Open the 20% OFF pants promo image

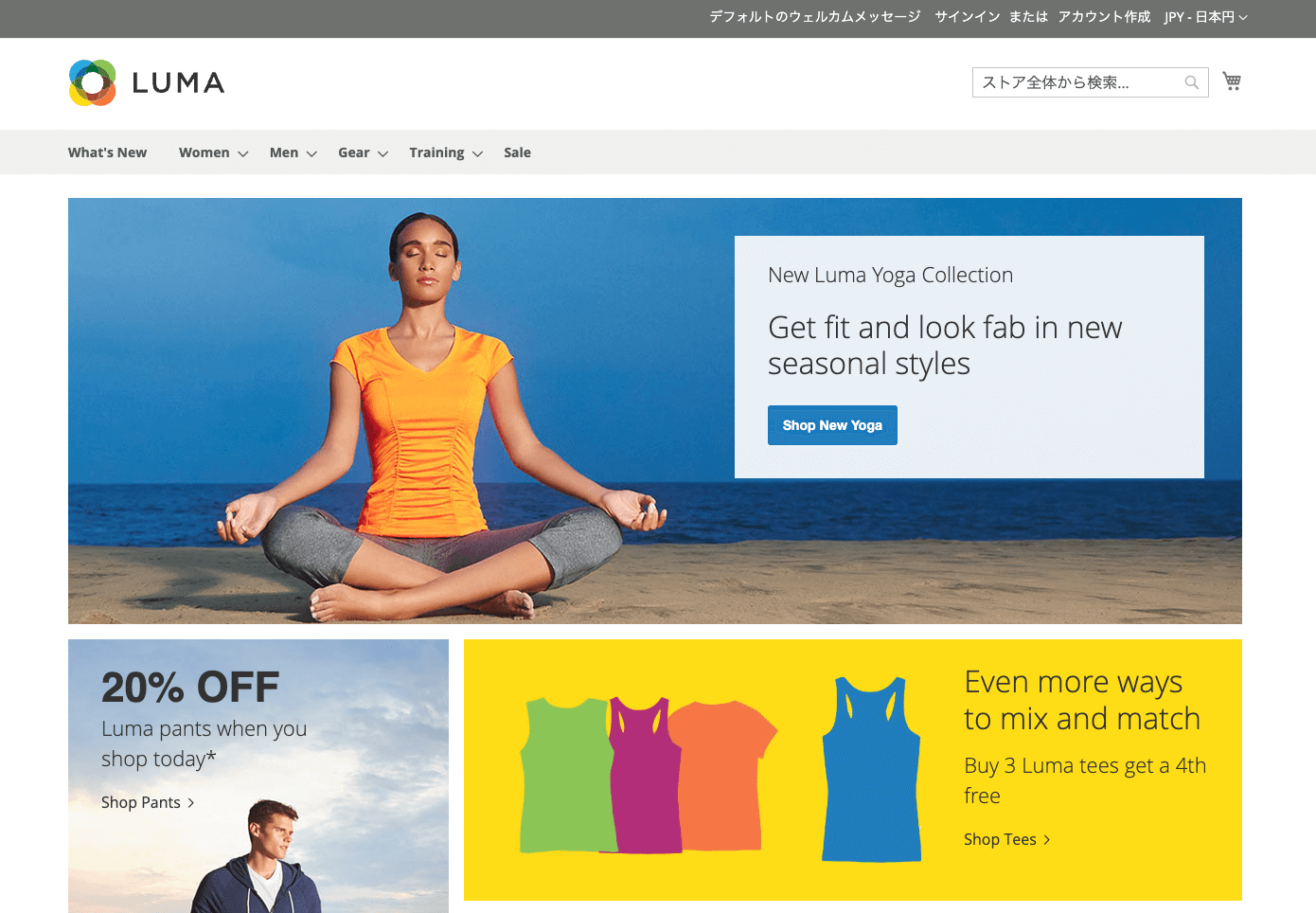pyautogui.click(x=258, y=776)
